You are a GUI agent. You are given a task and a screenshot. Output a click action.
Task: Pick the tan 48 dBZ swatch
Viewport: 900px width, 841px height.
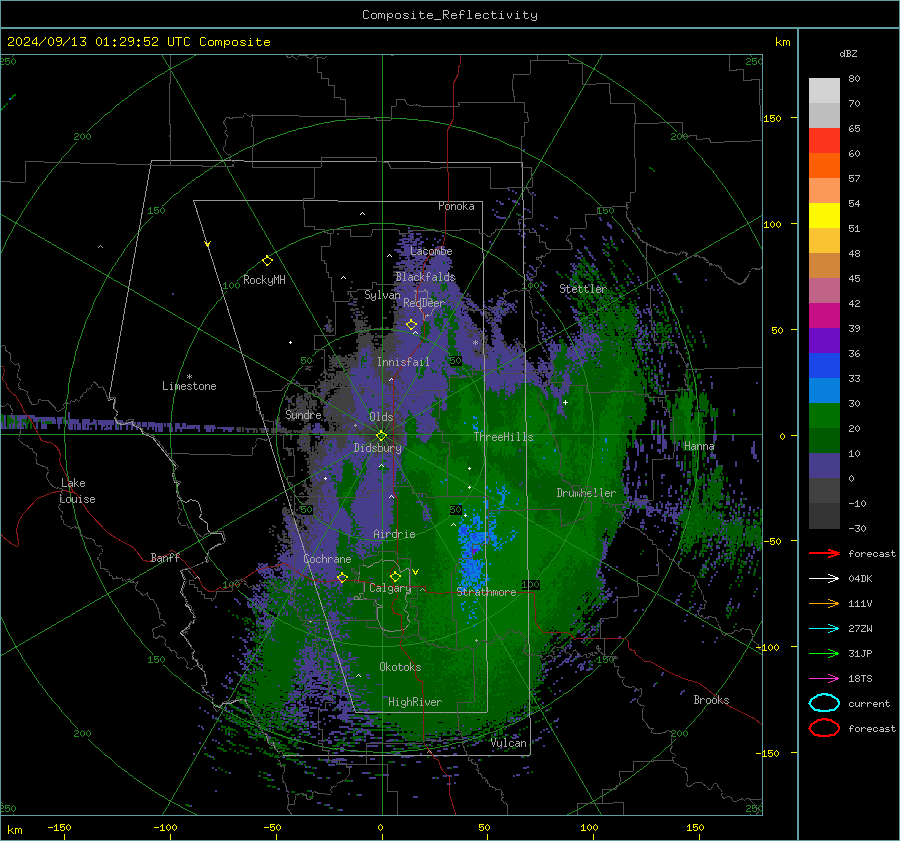coord(824,265)
